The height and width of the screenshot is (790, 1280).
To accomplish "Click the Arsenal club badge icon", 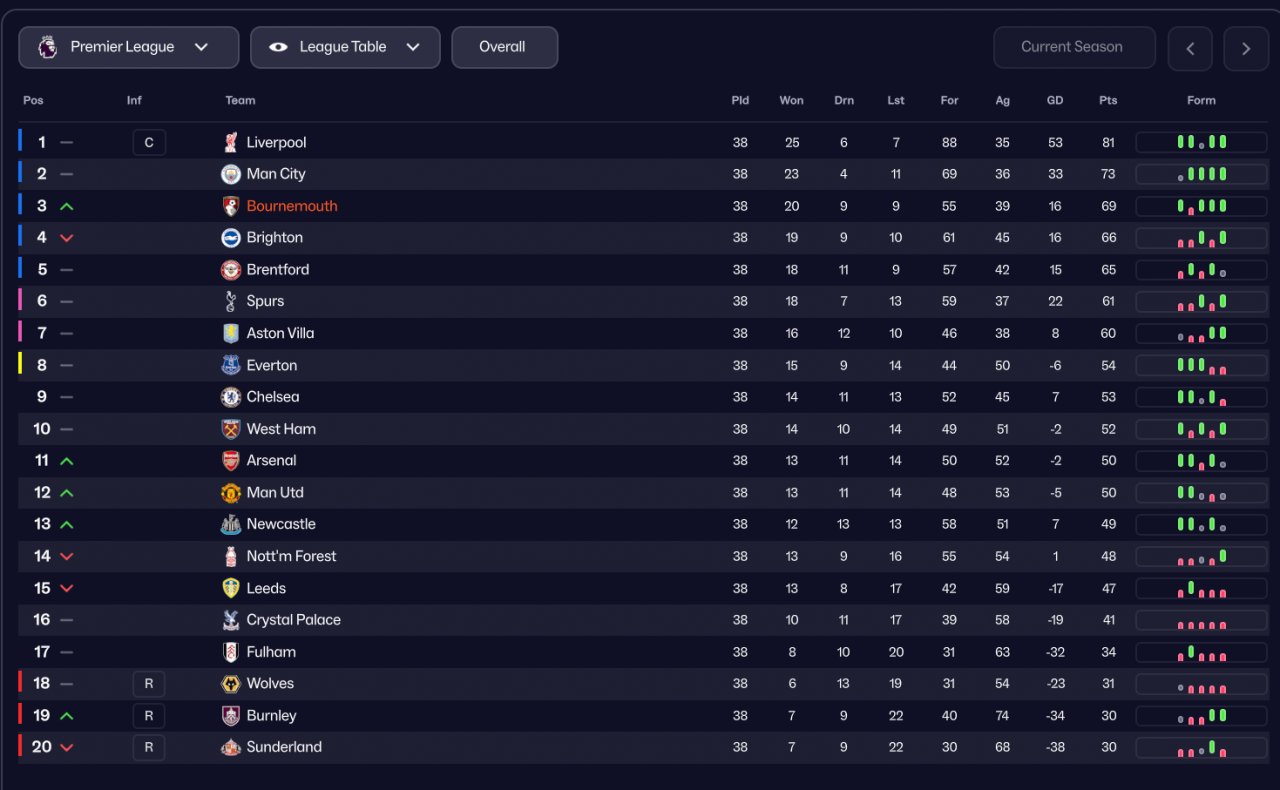I will [231, 461].
